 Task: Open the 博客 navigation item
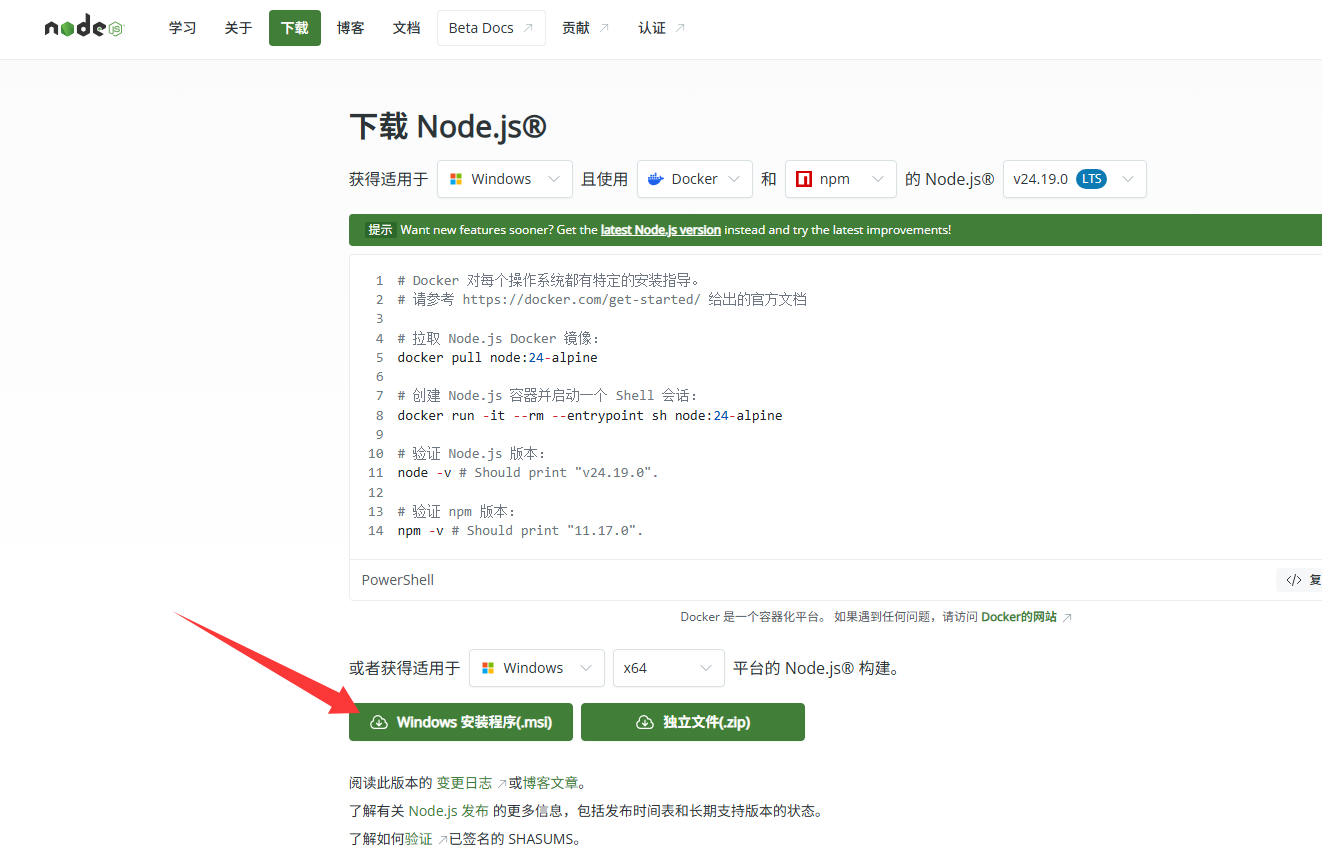pos(351,28)
